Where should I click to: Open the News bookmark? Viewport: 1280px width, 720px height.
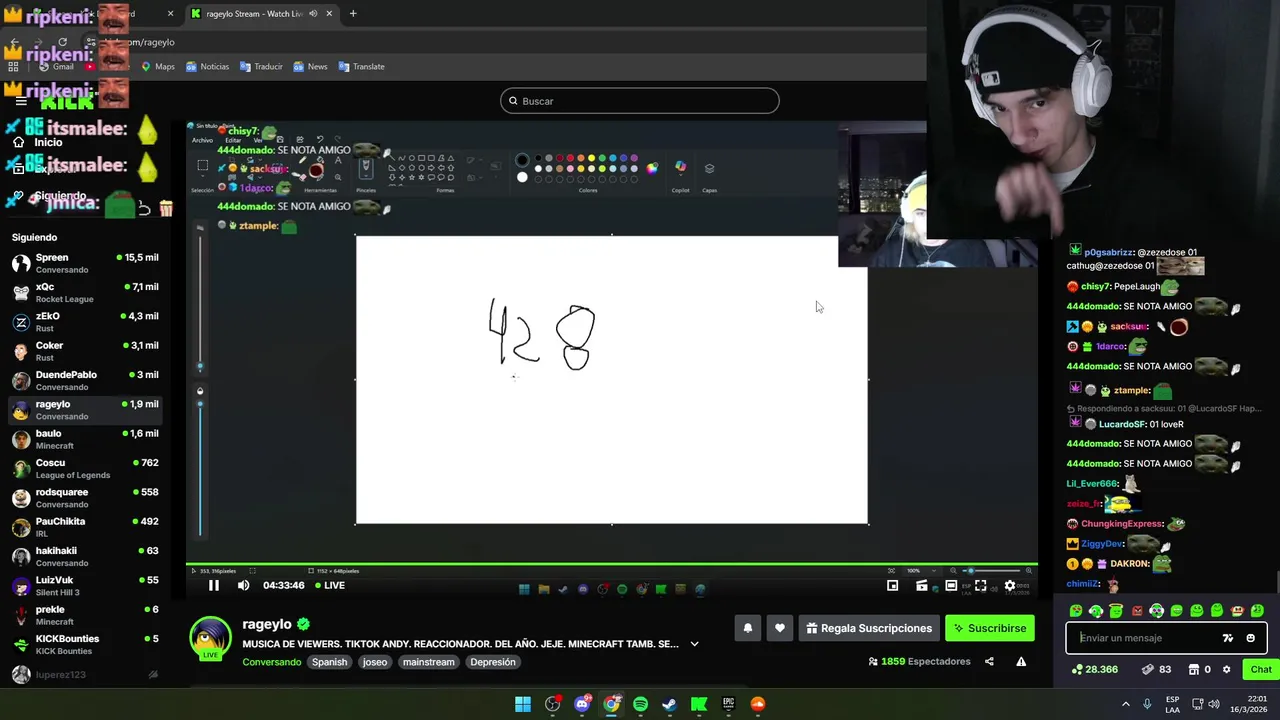(x=310, y=67)
